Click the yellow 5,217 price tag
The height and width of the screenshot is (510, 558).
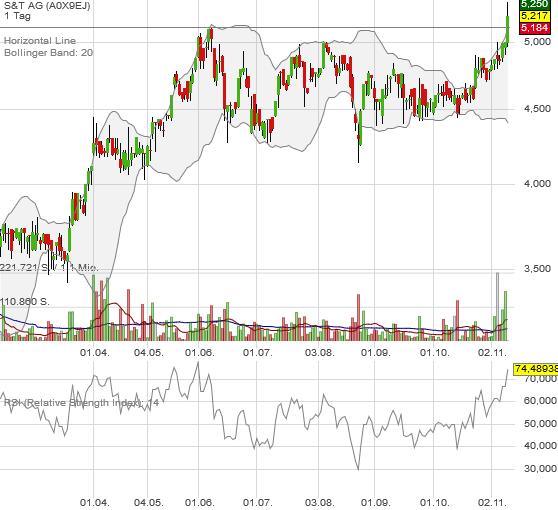pyautogui.click(x=535, y=16)
